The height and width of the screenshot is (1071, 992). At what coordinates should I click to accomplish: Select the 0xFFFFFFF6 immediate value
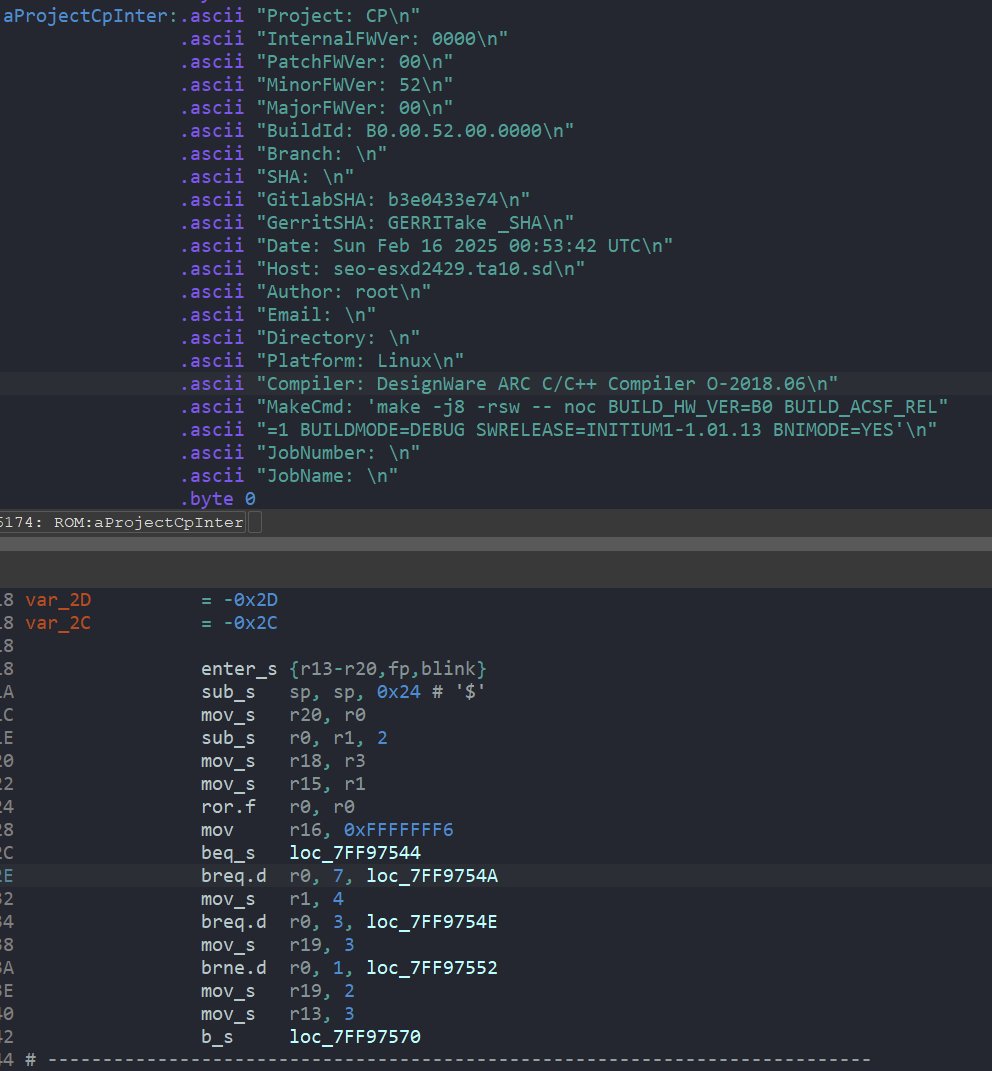pyautogui.click(x=398, y=830)
